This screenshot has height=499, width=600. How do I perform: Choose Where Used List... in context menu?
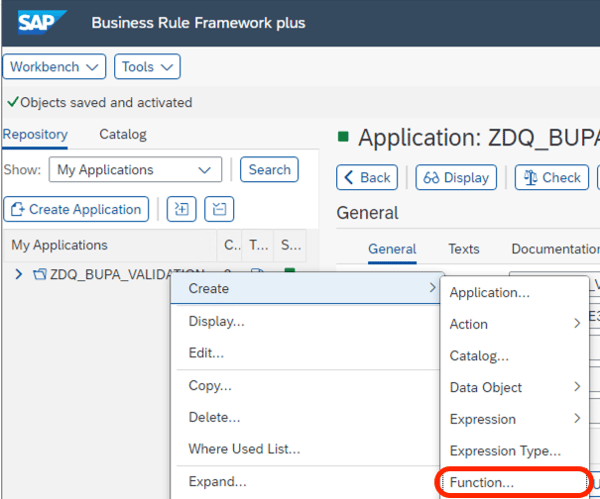click(x=244, y=449)
